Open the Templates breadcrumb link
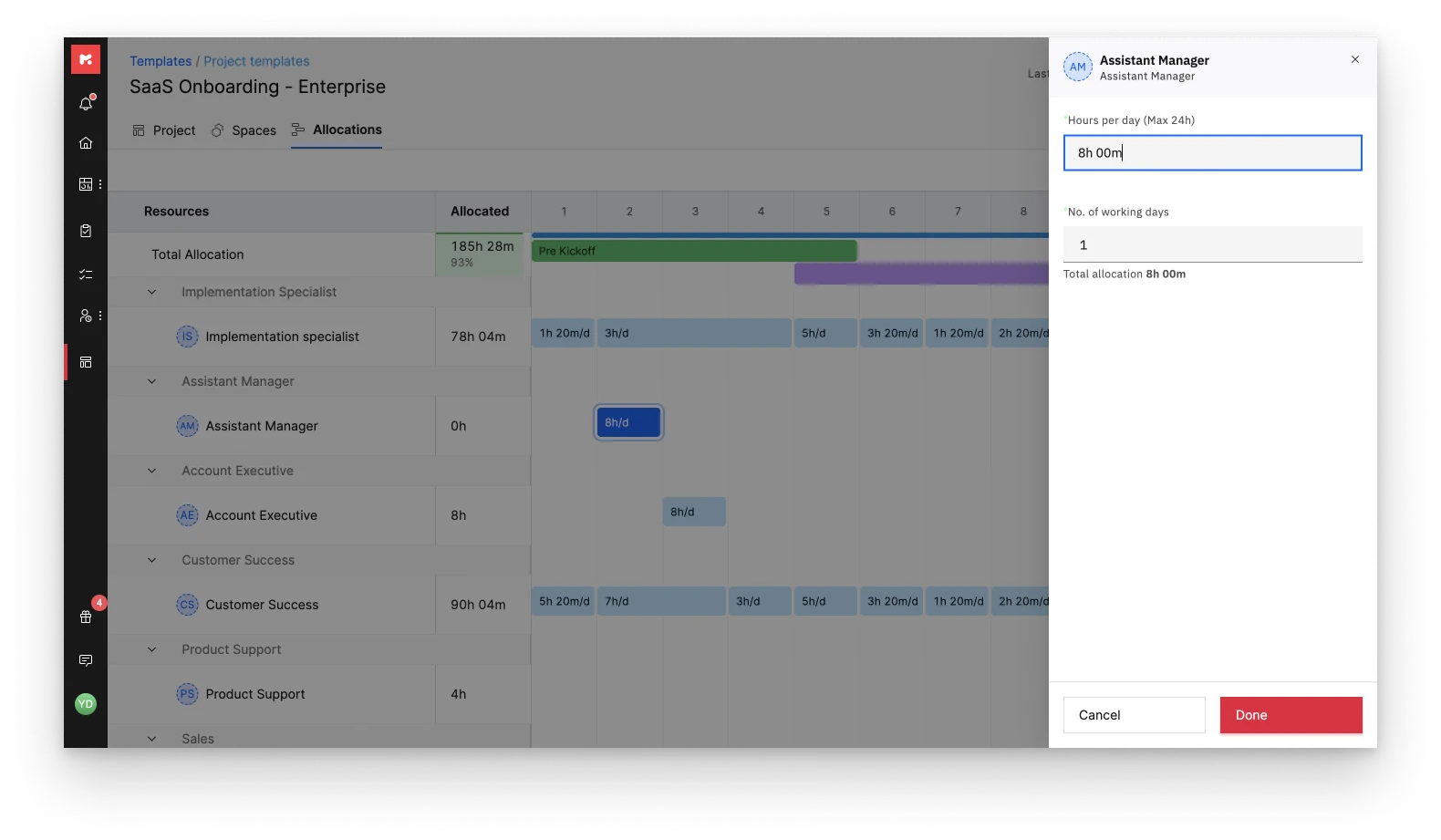Viewport: 1441px width, 840px height. coord(161,61)
